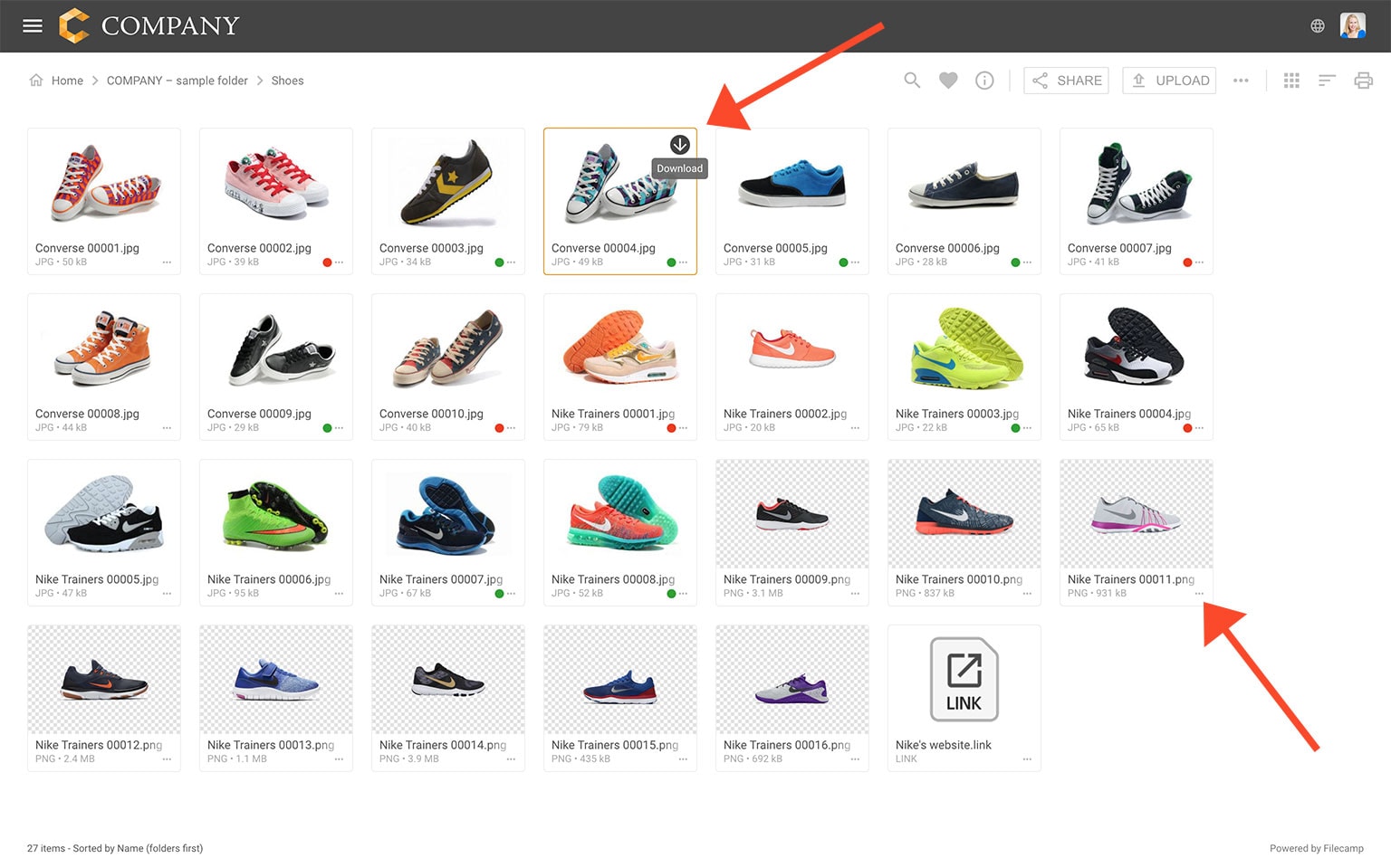Open options menu for Nike Trainers 00006.jpg

pyautogui.click(x=339, y=594)
